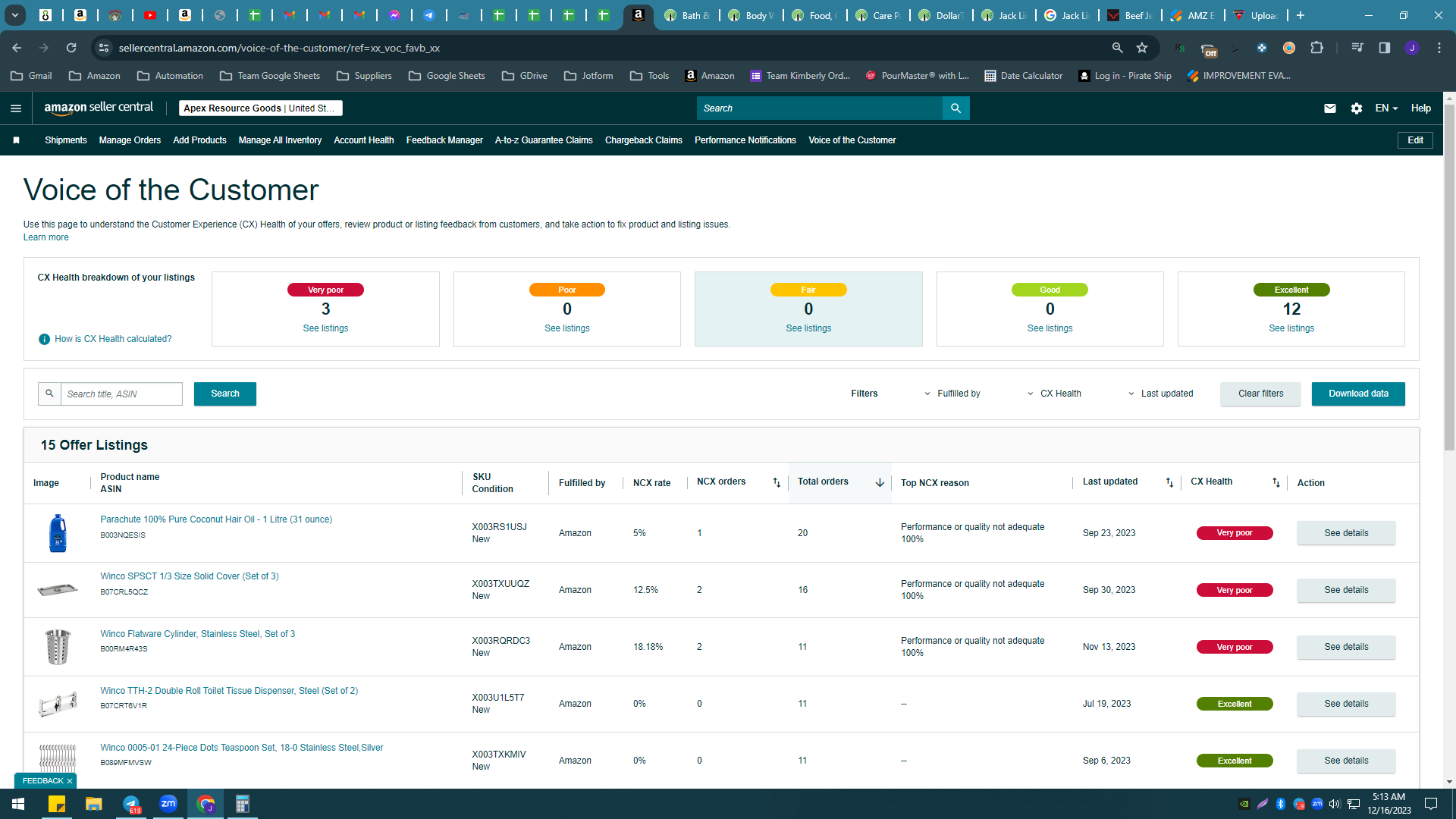The width and height of the screenshot is (1456, 819).
Task: Open the Apex Resource Goods account switcher
Action: pyautogui.click(x=260, y=108)
